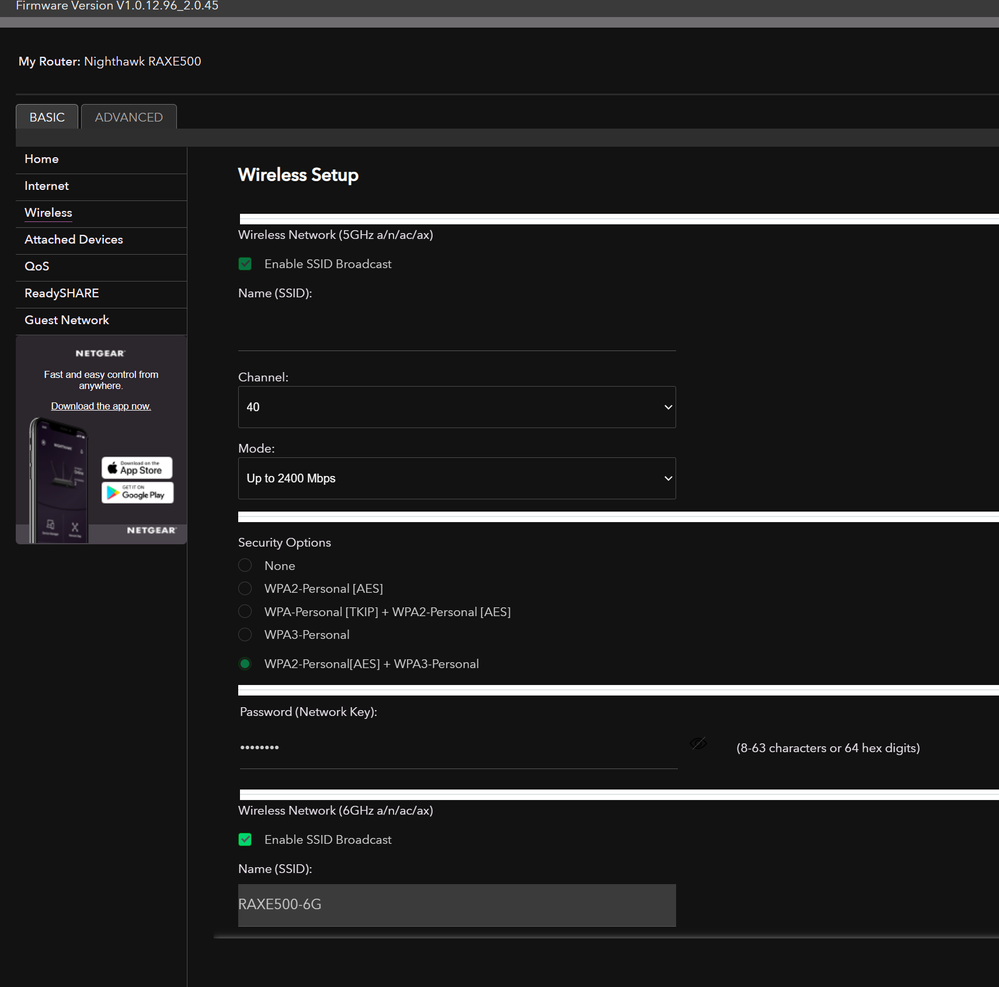Click Wireless Network (6GHz a/n/ac/ax) label
This screenshot has height=987, width=999.
(x=336, y=810)
